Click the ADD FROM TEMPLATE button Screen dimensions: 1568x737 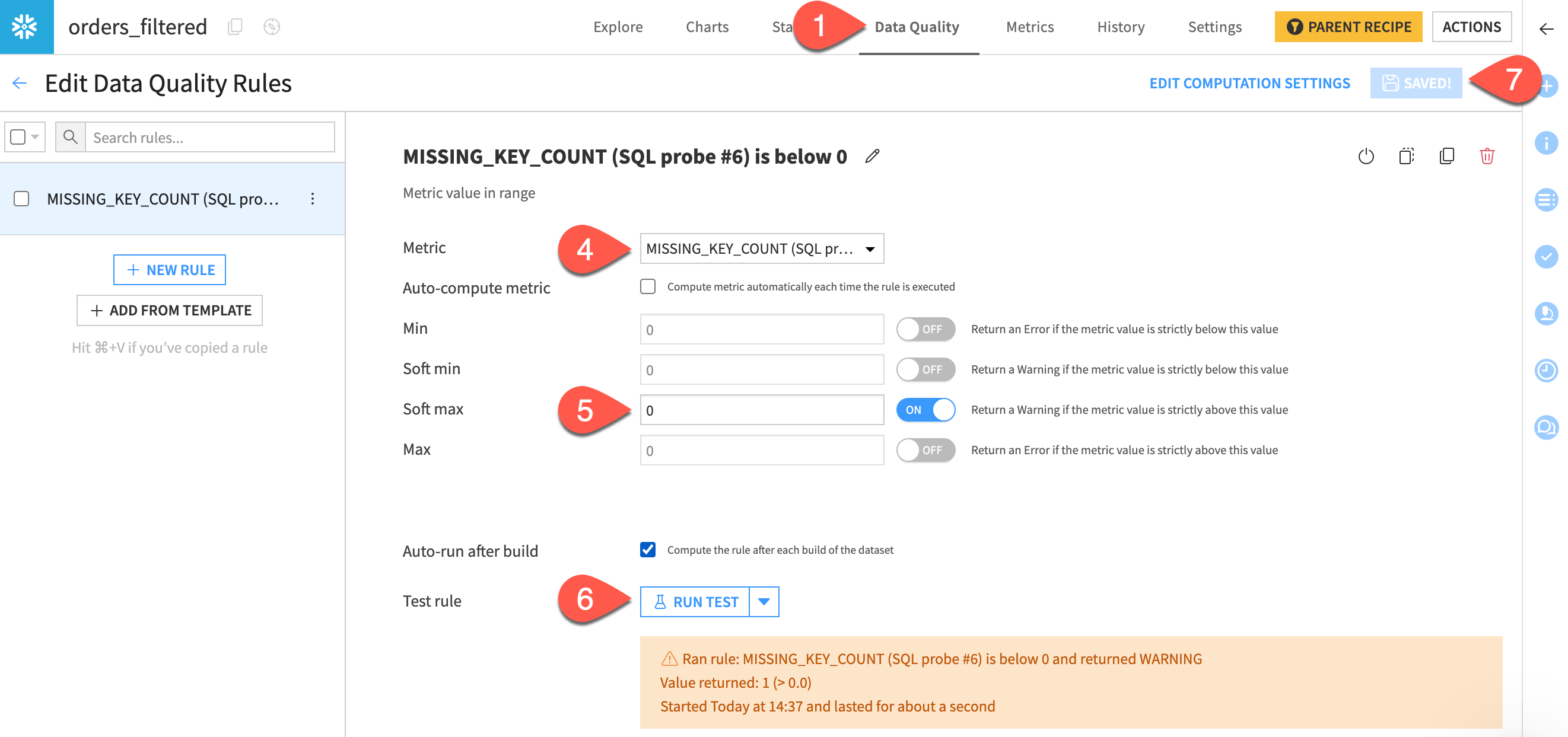point(170,309)
